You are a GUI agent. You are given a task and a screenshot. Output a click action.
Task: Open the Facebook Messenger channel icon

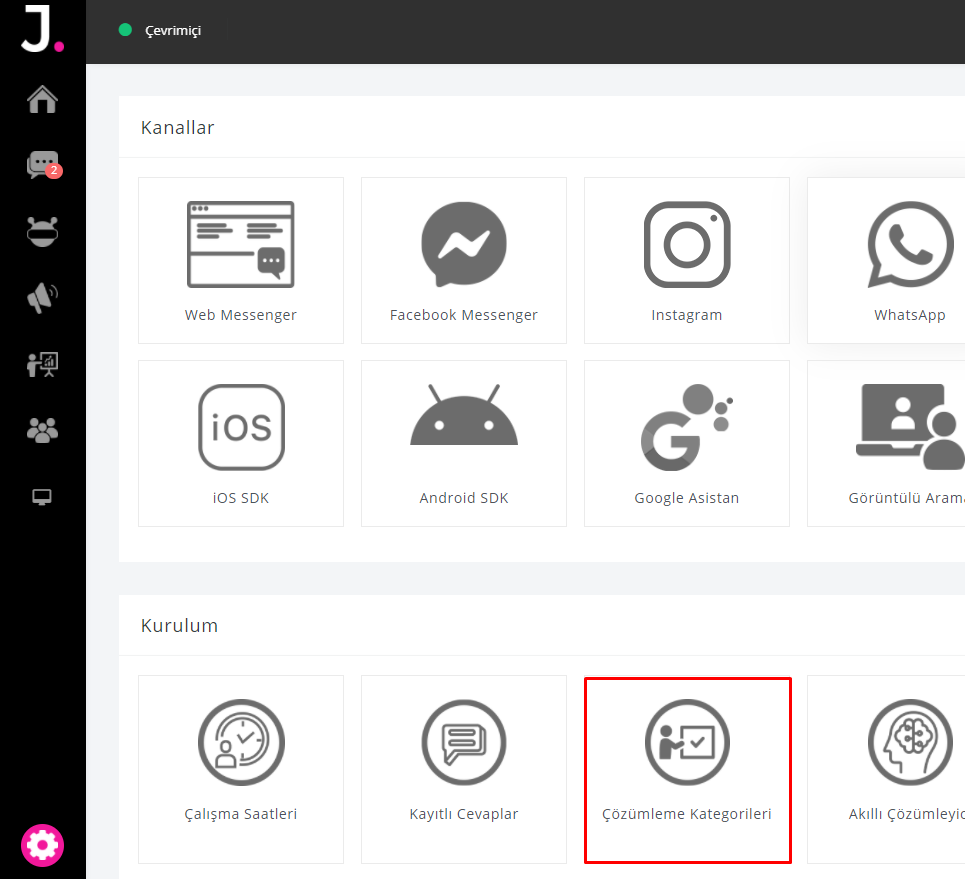pos(464,244)
